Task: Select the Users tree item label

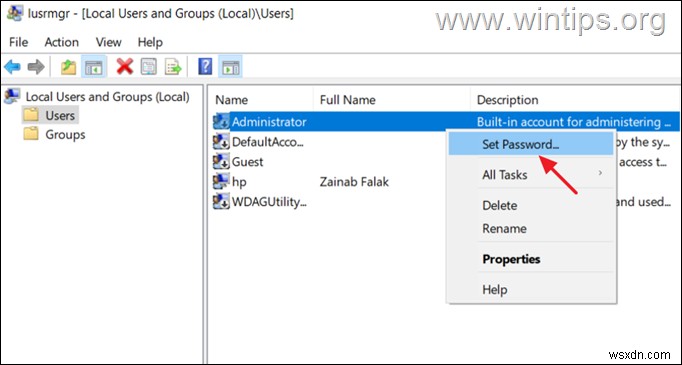Action: click(x=60, y=116)
